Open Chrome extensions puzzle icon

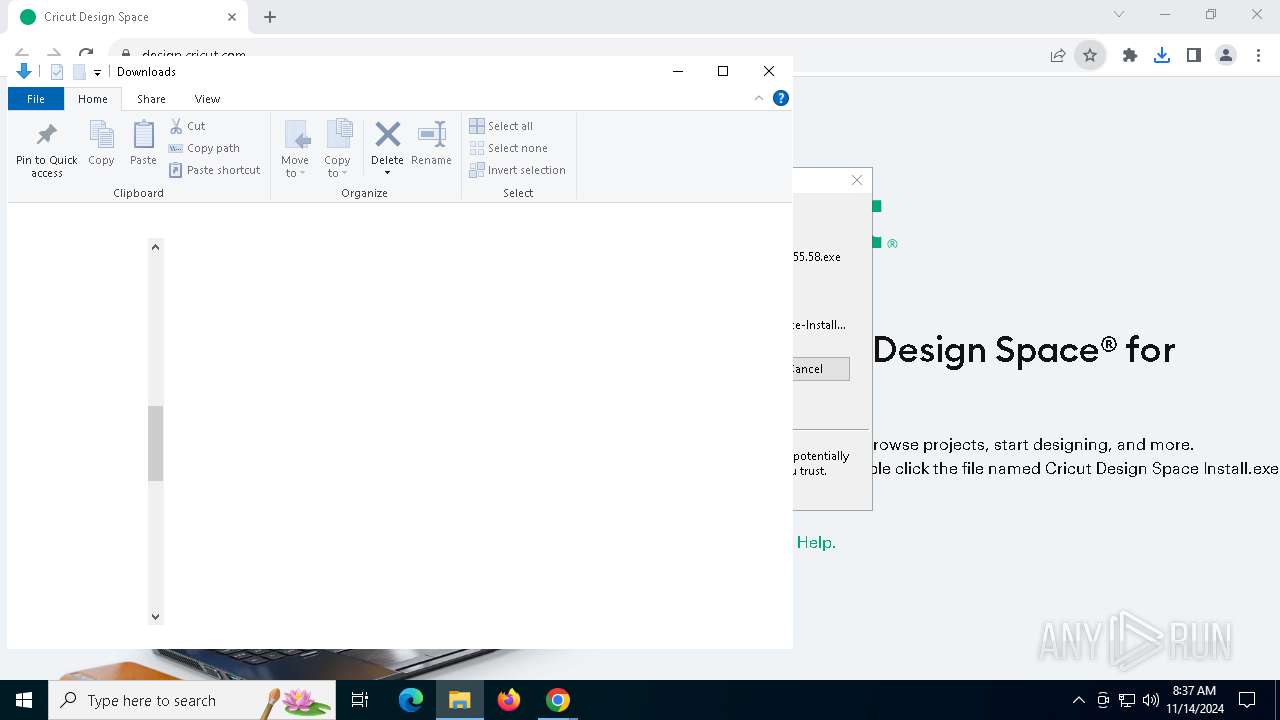click(1130, 56)
